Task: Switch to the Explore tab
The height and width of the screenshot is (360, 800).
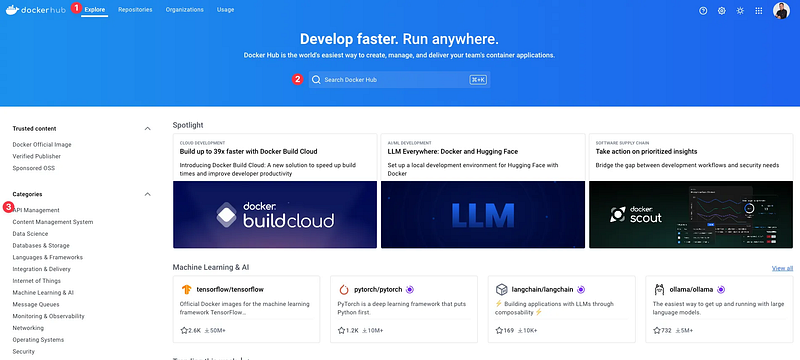Action: pos(95,10)
